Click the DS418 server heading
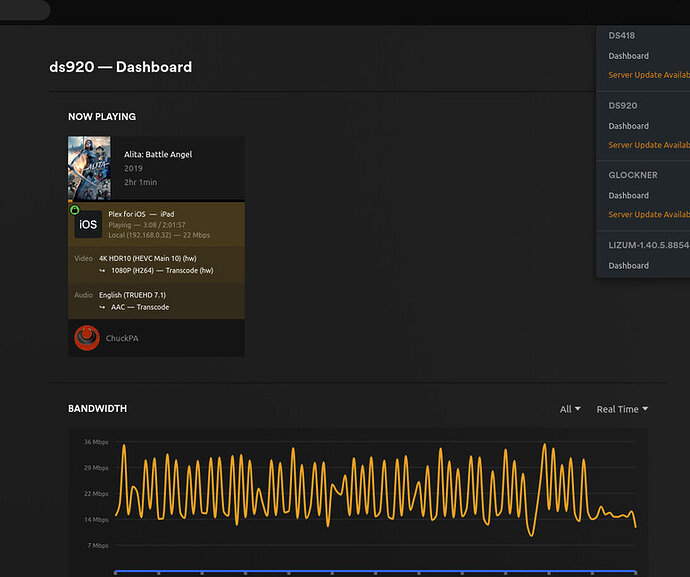 [621, 36]
